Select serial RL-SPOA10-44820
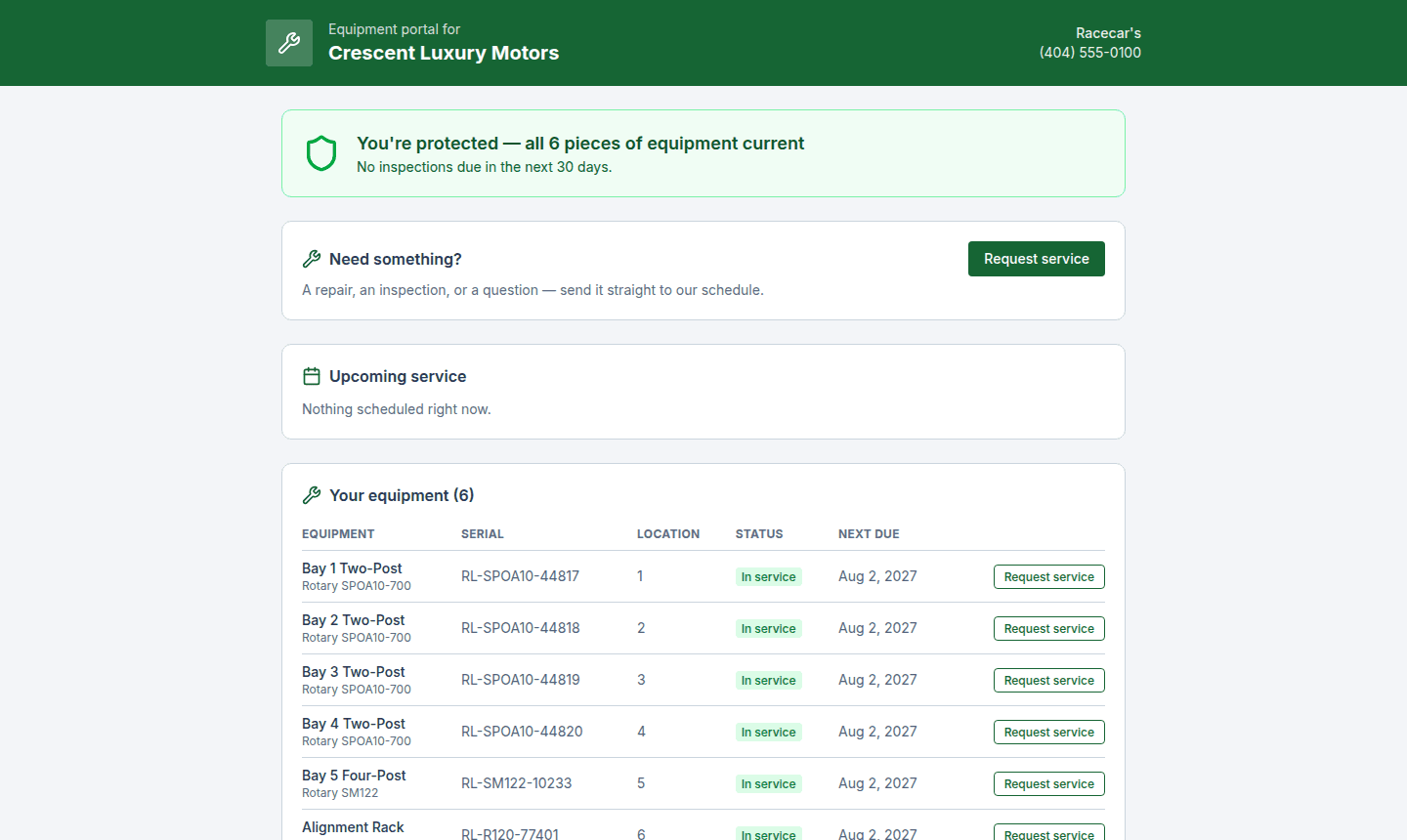The width and height of the screenshot is (1407, 840). pos(522,732)
